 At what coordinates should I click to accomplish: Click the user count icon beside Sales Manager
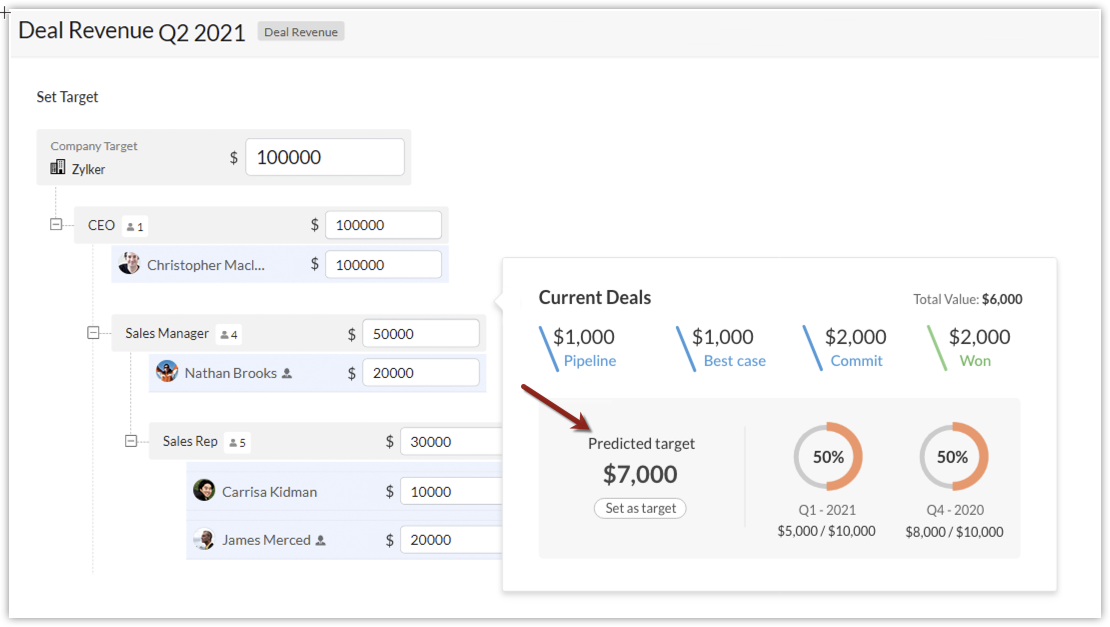point(225,334)
